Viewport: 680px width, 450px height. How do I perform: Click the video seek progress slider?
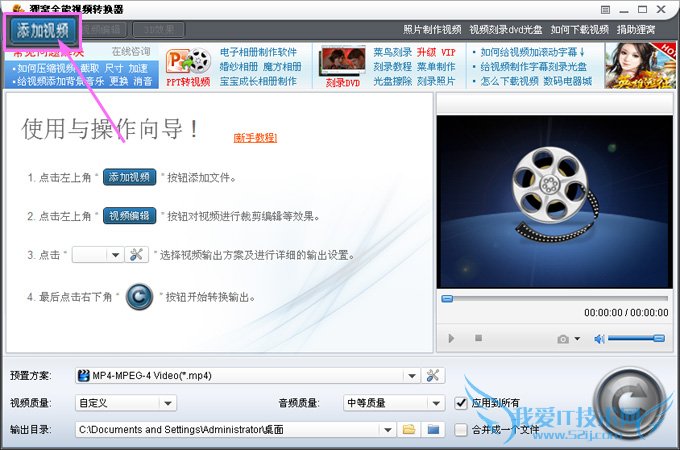point(555,299)
